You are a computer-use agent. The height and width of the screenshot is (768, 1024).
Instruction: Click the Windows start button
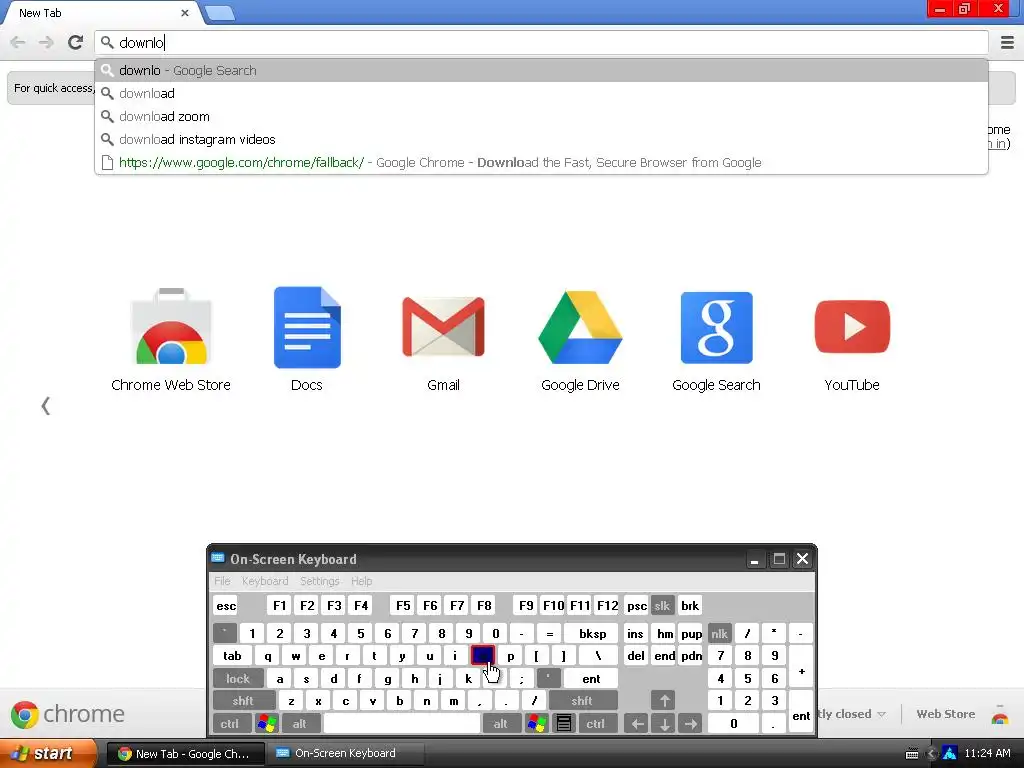(48, 754)
